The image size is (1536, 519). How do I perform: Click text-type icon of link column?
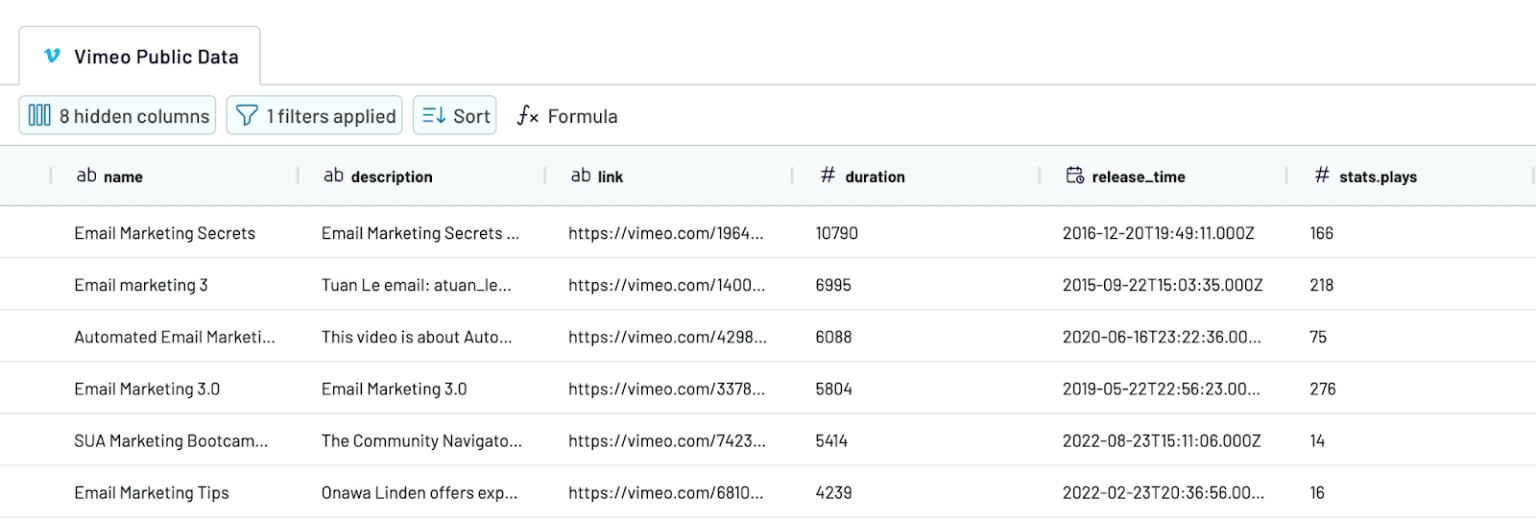click(x=580, y=175)
